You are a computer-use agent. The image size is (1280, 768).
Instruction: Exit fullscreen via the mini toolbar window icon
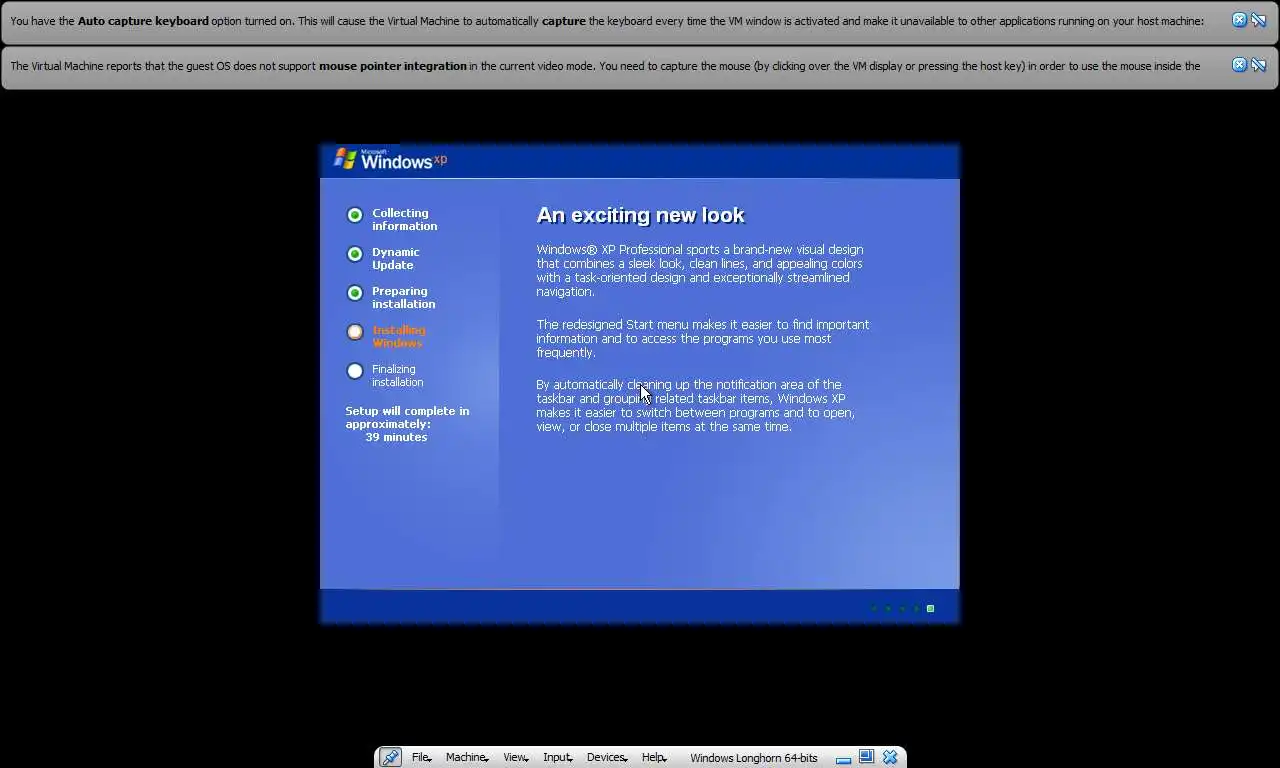[x=866, y=757]
